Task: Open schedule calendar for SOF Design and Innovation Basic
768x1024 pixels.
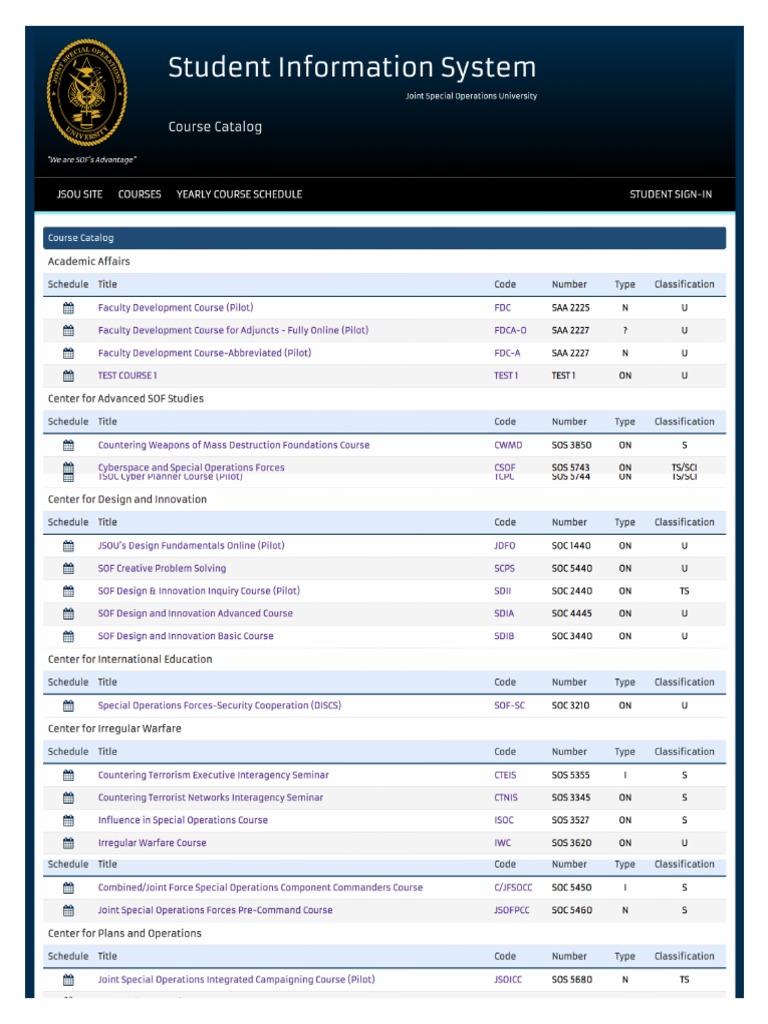Action: pyautogui.click(x=68, y=636)
